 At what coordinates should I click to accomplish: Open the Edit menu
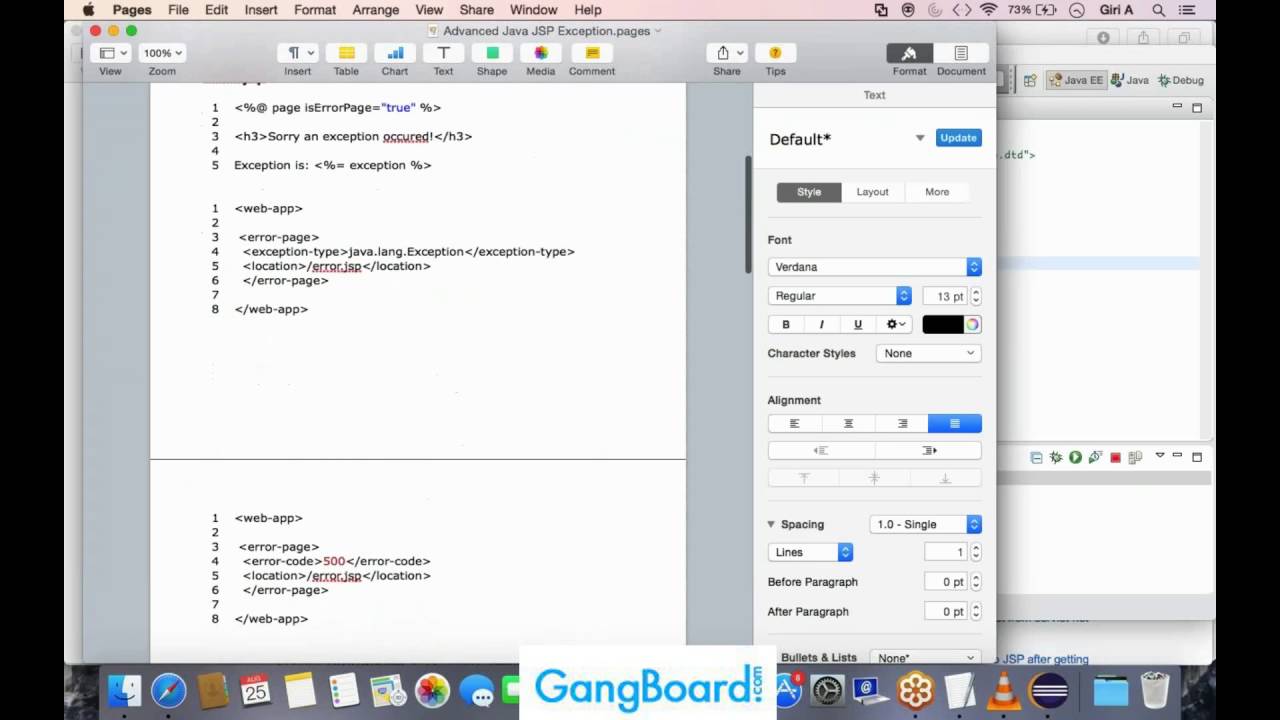216,10
